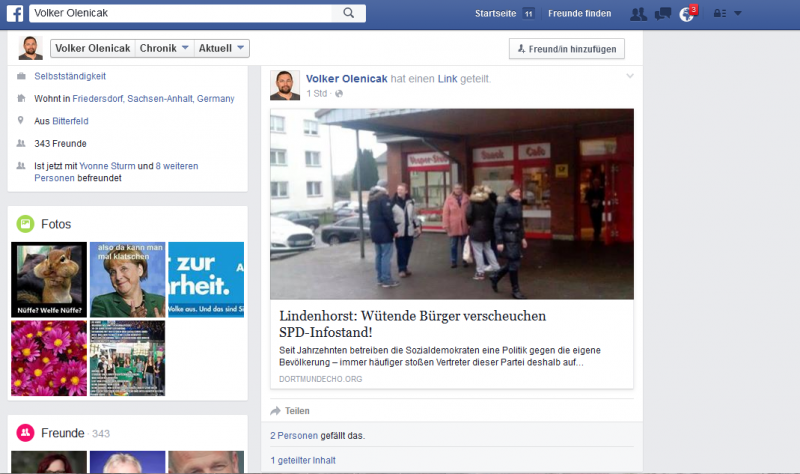Click the share arrow icon labeled Teilen
The image size is (800, 474).
pyautogui.click(x=277, y=411)
